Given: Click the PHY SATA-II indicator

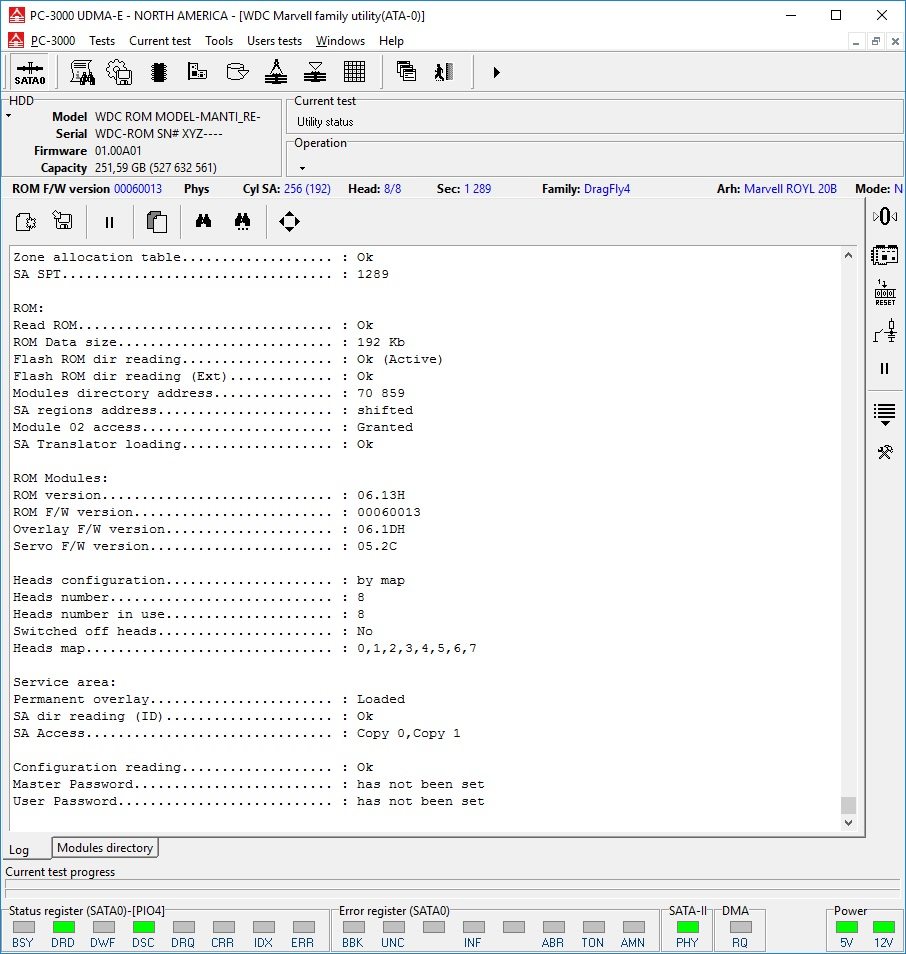Looking at the screenshot, I should point(688,927).
